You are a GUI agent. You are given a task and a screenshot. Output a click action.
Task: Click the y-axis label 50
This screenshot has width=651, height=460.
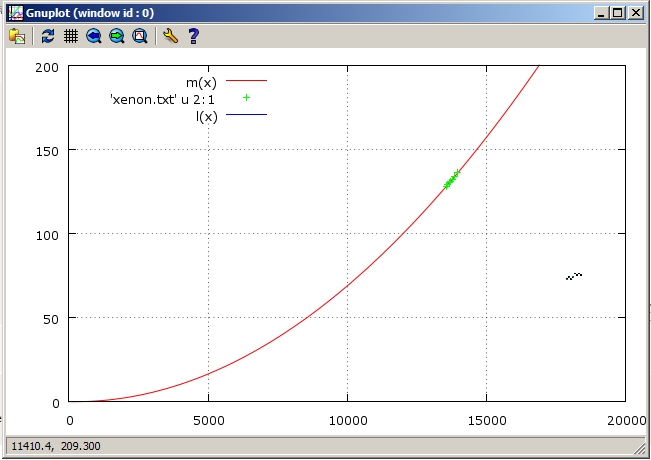pyautogui.click(x=51, y=319)
